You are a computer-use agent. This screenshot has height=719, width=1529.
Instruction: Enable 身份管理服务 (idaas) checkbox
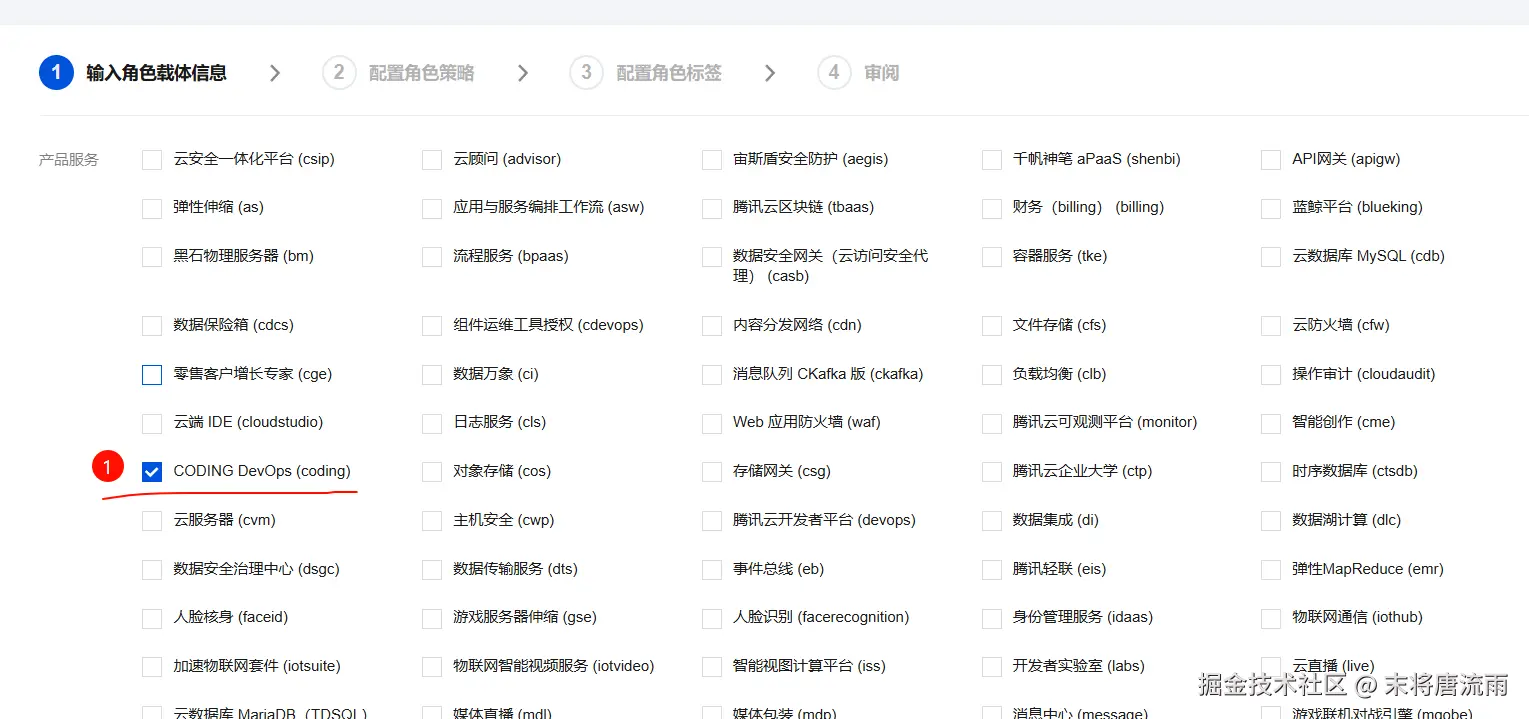(992, 618)
